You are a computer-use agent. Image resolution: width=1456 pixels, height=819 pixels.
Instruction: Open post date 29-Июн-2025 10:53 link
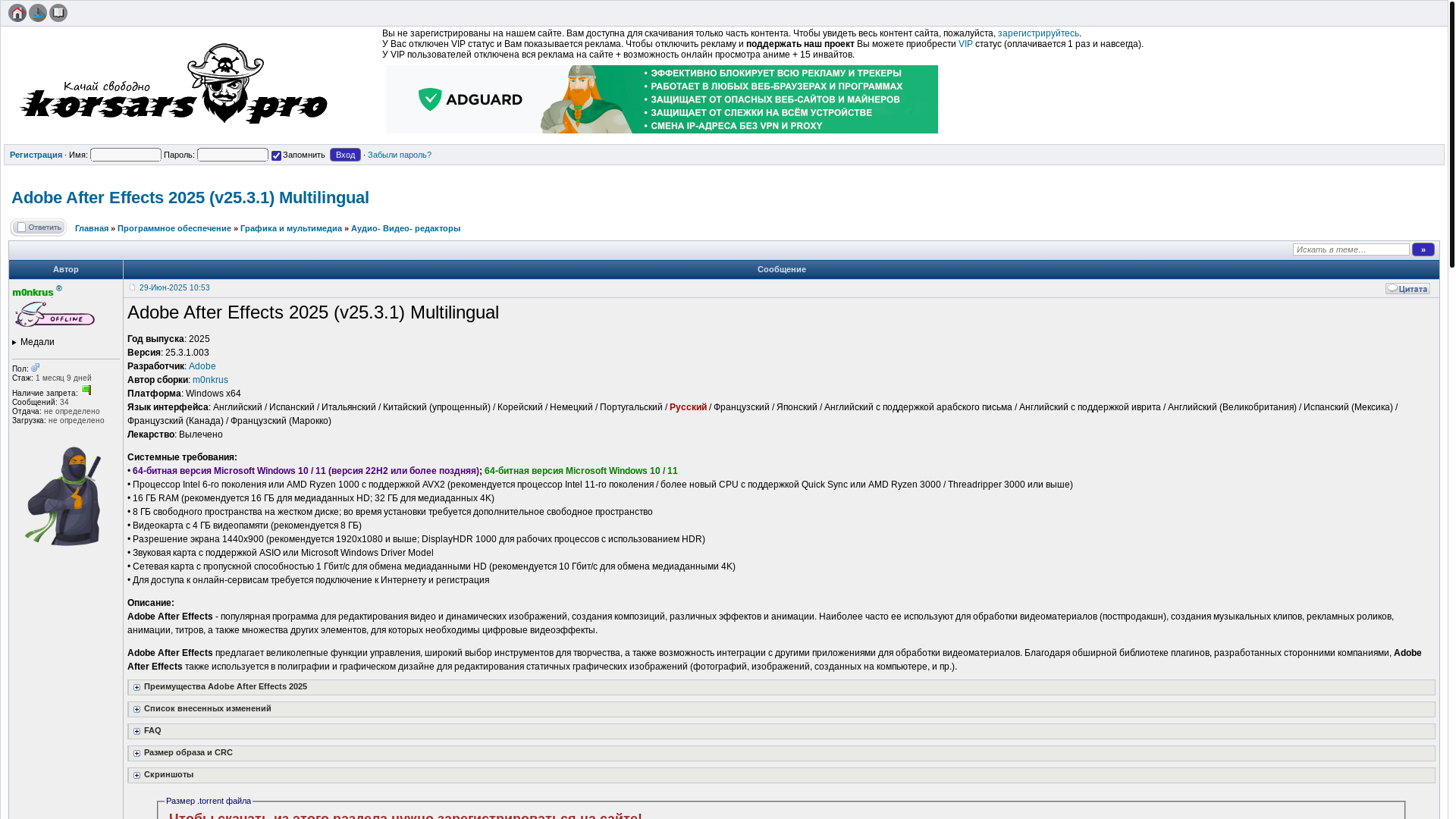click(x=174, y=288)
